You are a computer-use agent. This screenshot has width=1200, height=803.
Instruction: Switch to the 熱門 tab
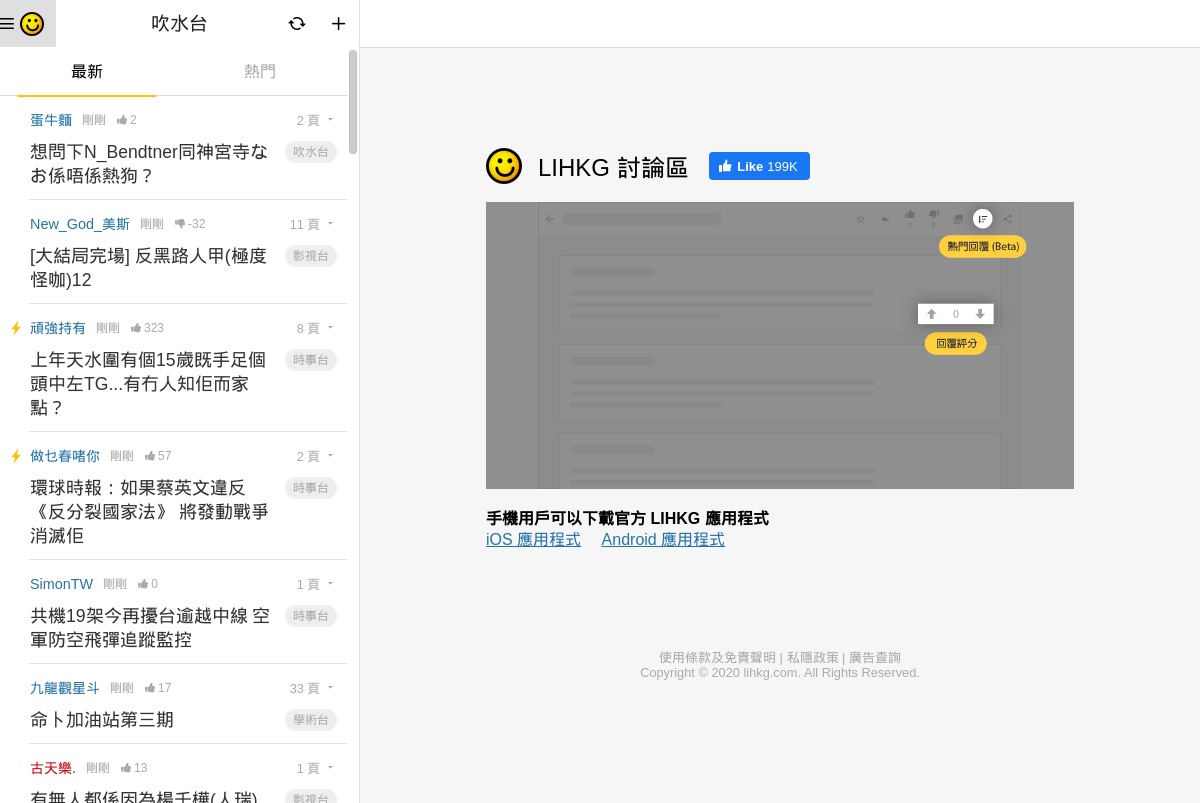pos(260,72)
